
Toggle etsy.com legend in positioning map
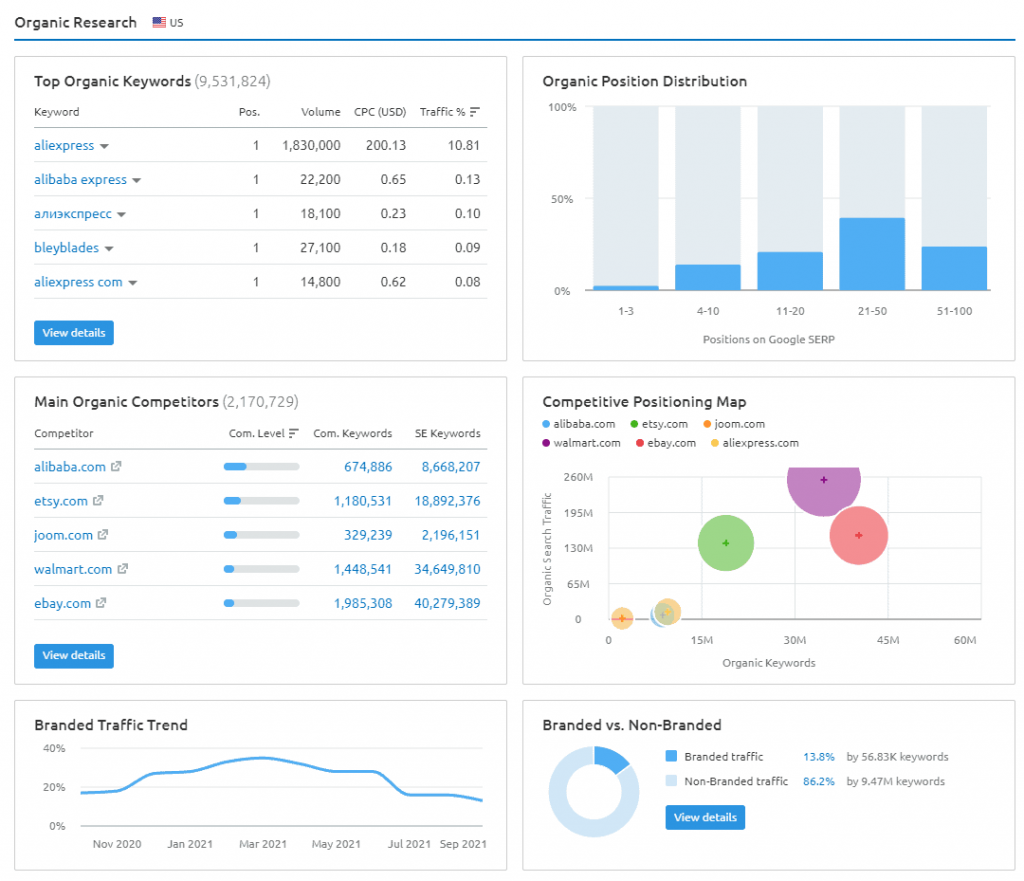click(659, 424)
